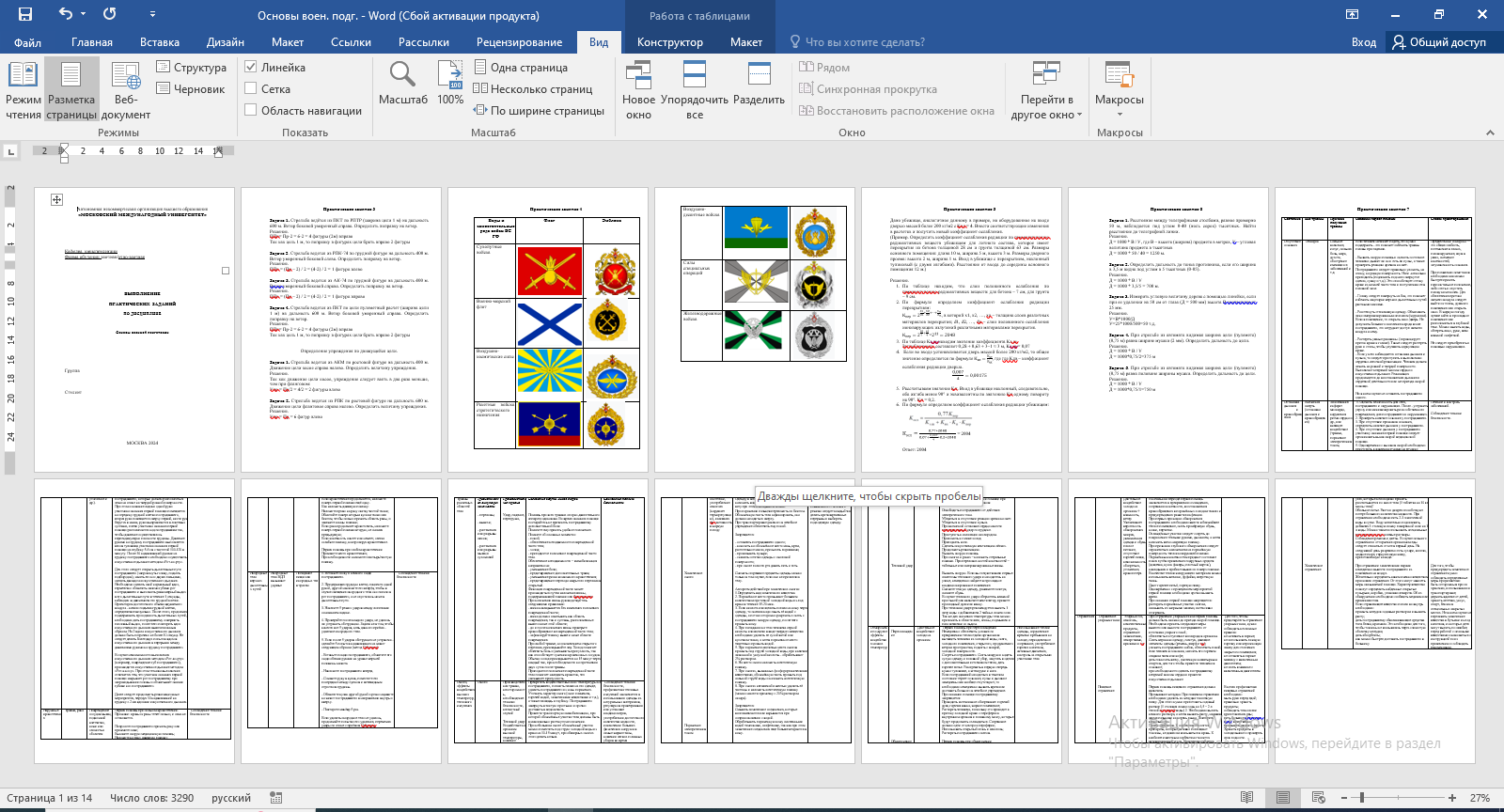Click the macro recording status bar icon
The image size is (1504, 812).
[x=276, y=798]
